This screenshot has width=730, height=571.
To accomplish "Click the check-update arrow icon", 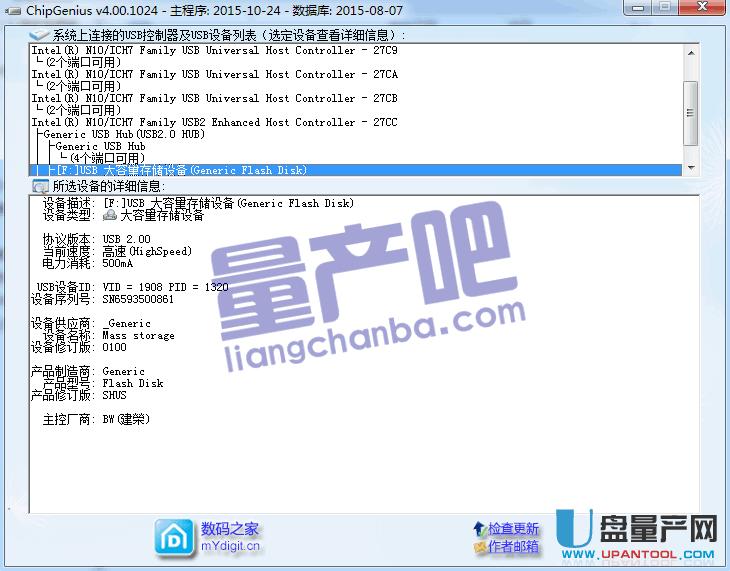I will pyautogui.click(x=480, y=528).
